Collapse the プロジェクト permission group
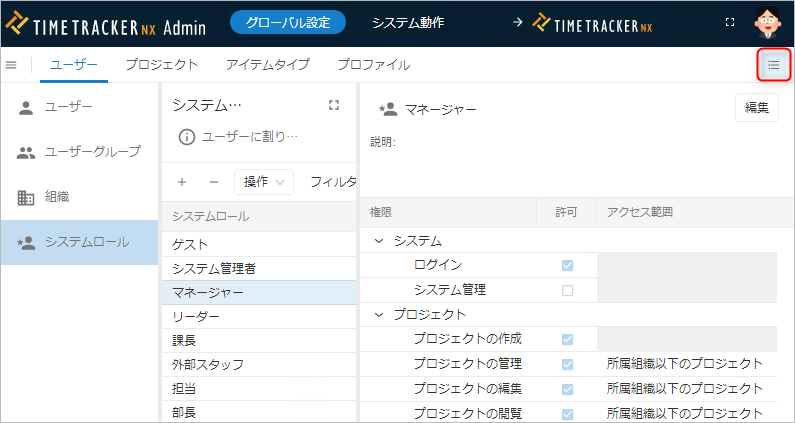The image size is (795, 423). (x=379, y=314)
